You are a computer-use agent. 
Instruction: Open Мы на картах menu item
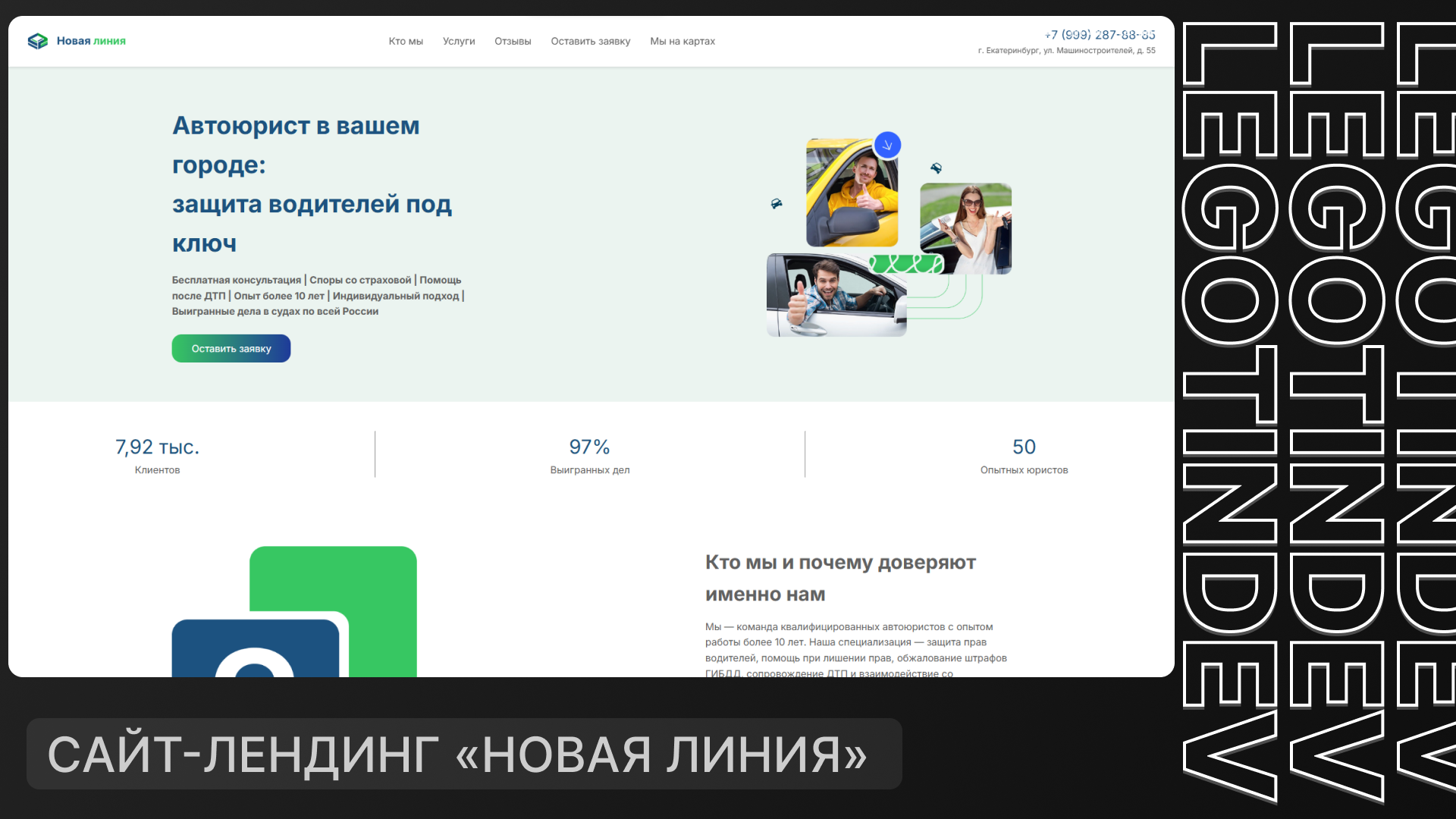tap(682, 41)
